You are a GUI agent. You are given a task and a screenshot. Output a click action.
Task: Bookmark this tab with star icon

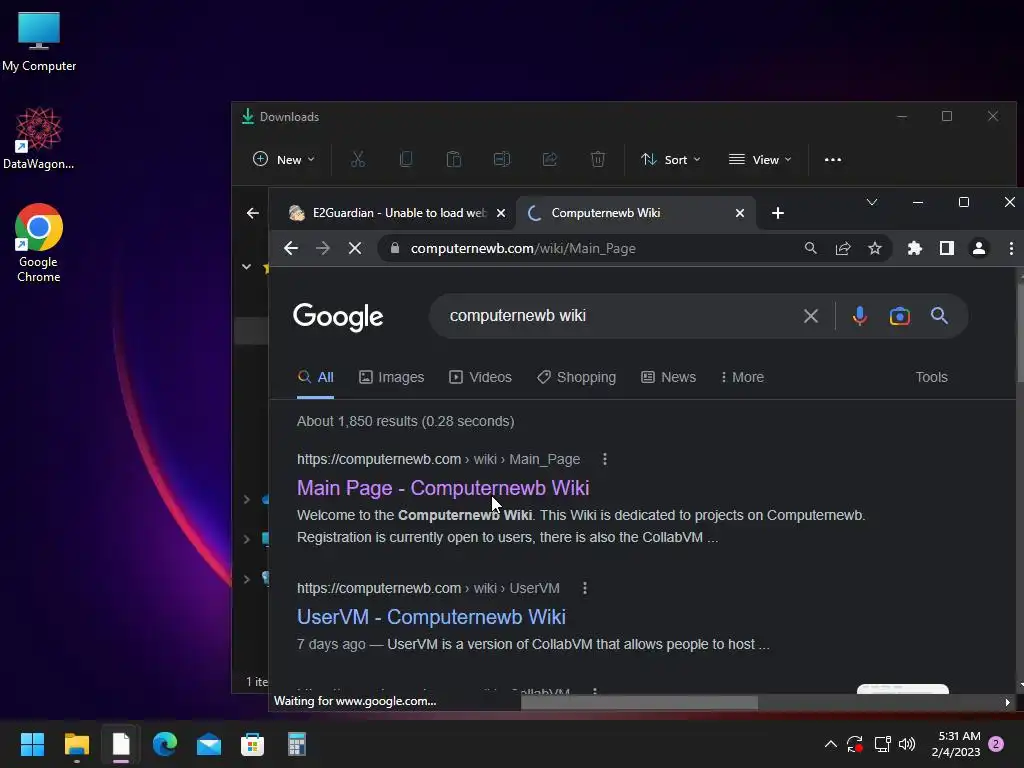874,248
